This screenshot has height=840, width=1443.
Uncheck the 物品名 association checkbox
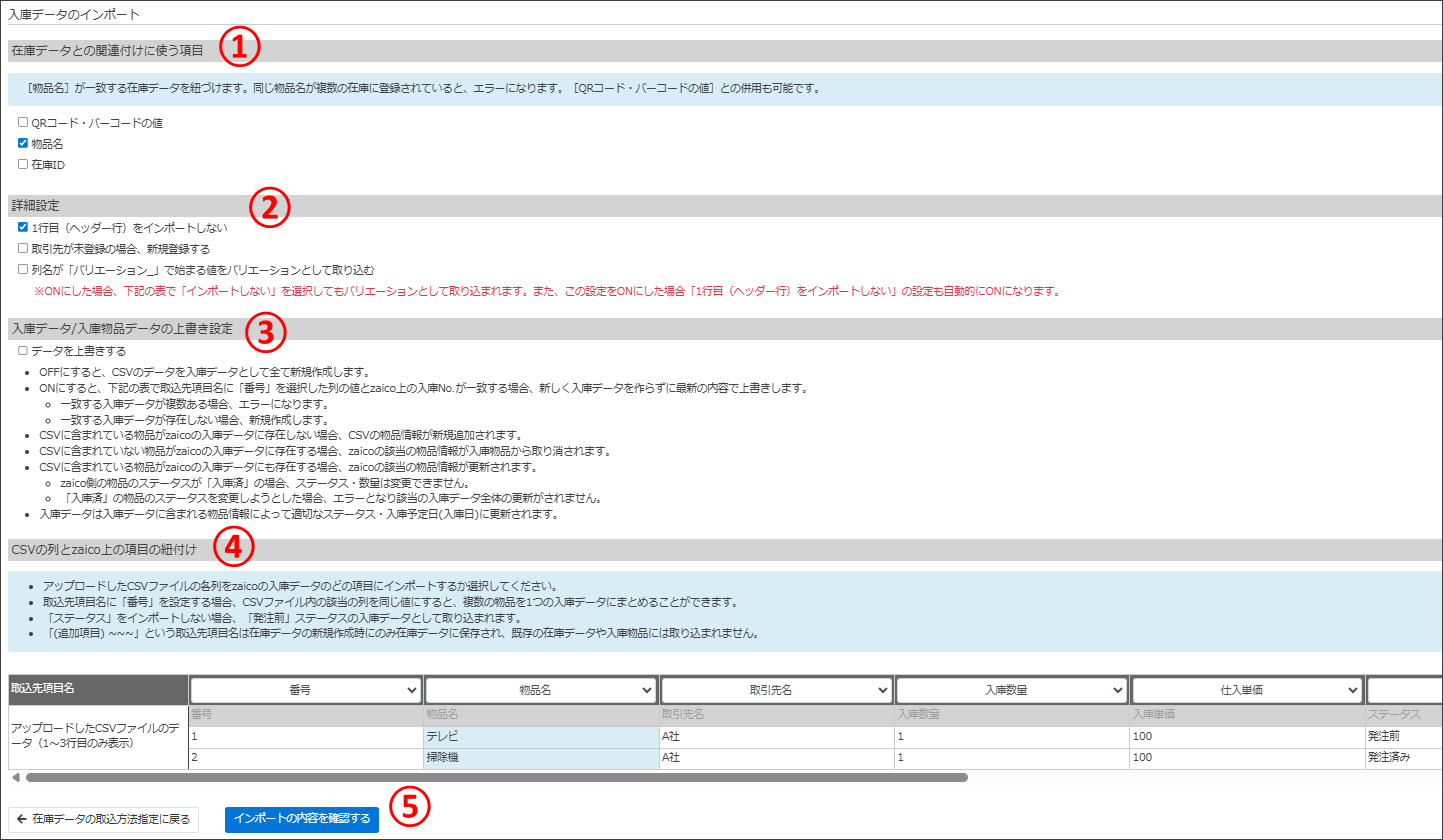(22, 143)
